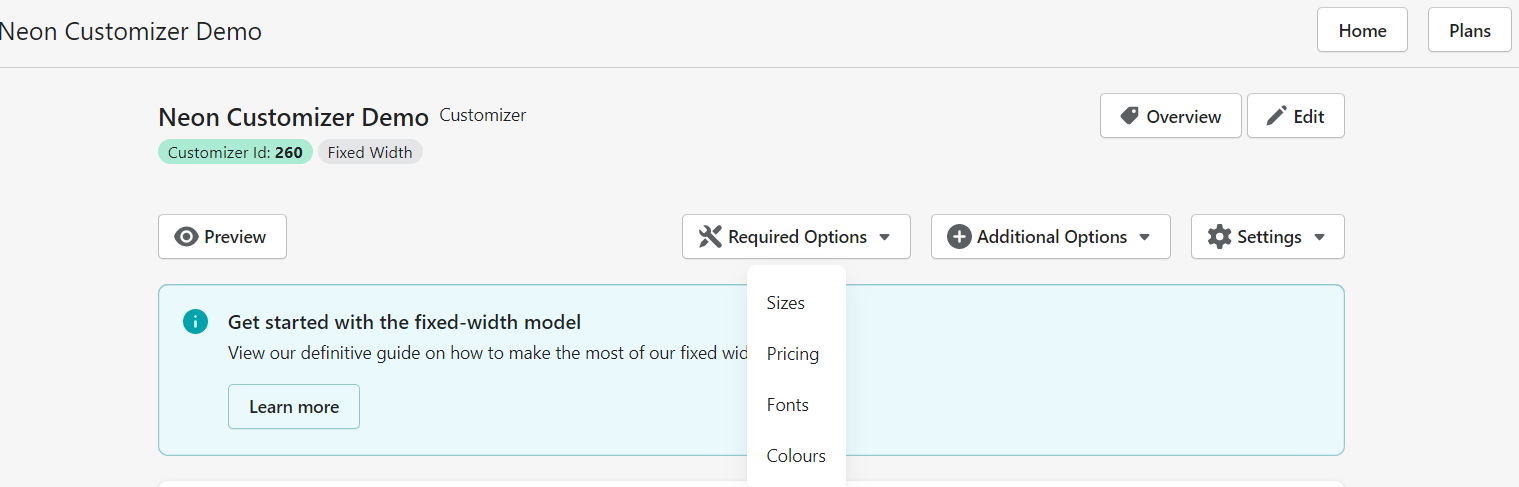1519x487 pixels.
Task: Click the Fixed Width badge
Action: 370,153
